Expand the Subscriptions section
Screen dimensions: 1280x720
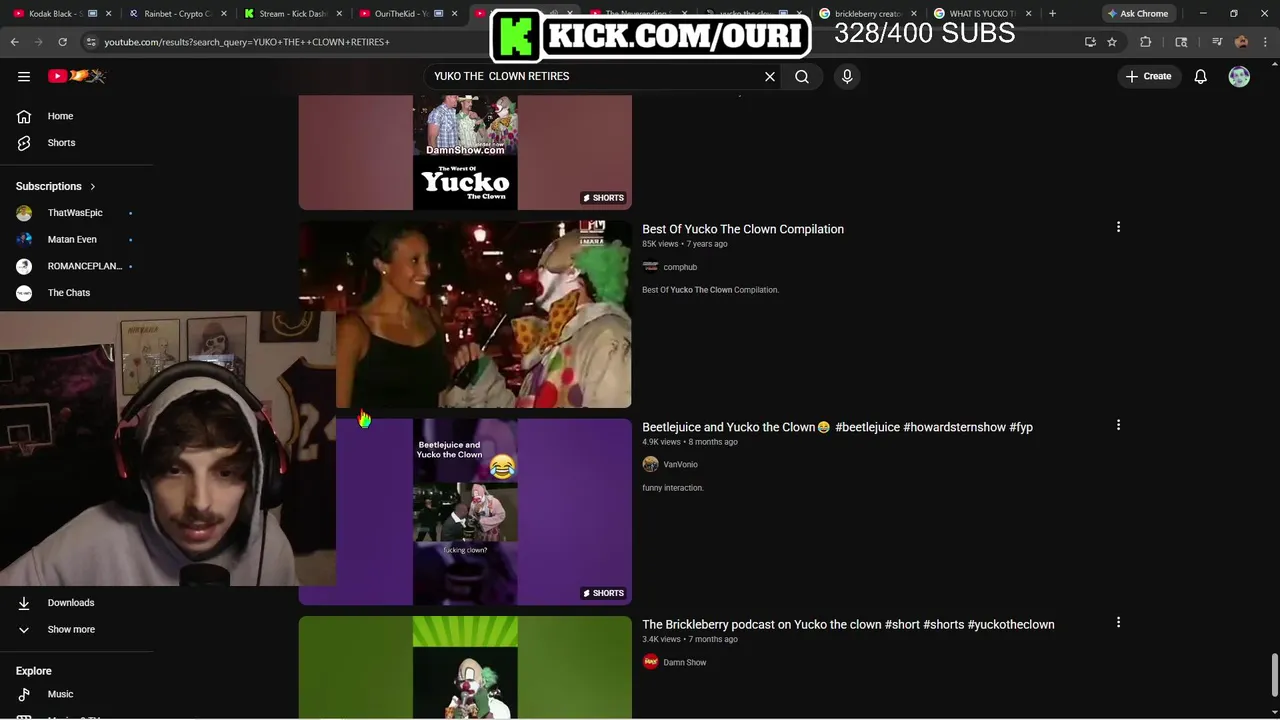[x=56, y=186]
